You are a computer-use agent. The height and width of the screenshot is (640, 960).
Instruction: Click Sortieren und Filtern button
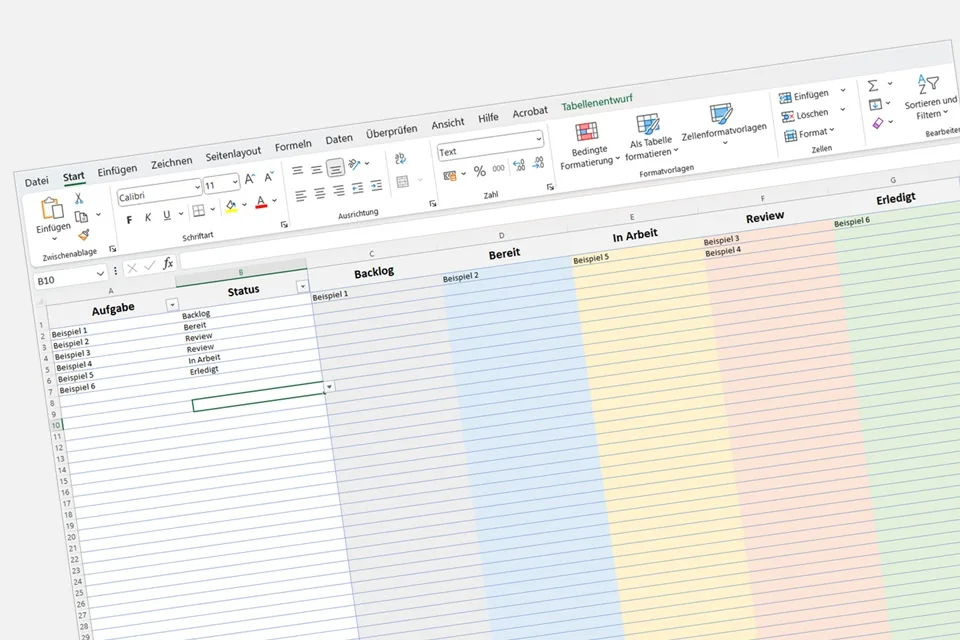930,97
